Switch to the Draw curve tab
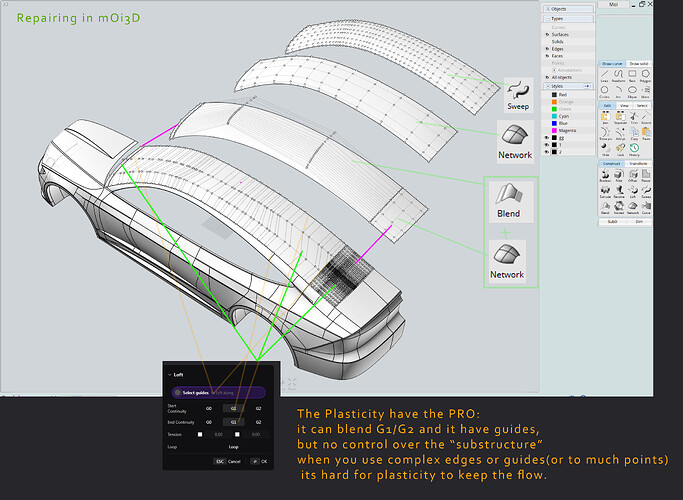 click(x=612, y=64)
